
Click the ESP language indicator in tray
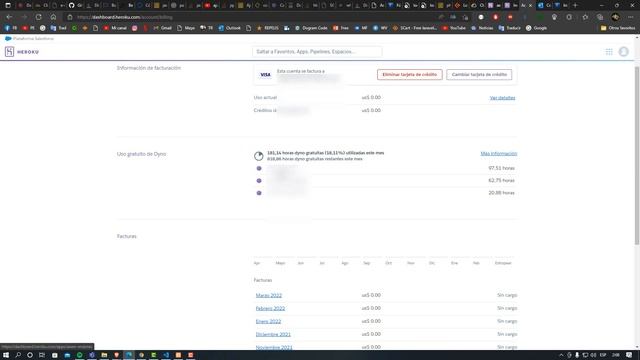603,355
